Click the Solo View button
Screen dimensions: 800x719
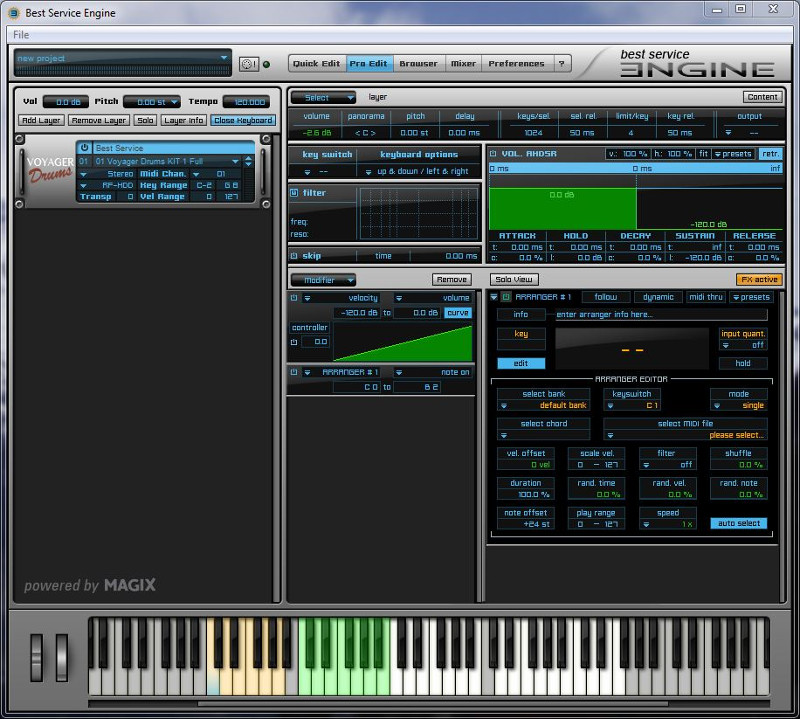pyautogui.click(x=514, y=280)
